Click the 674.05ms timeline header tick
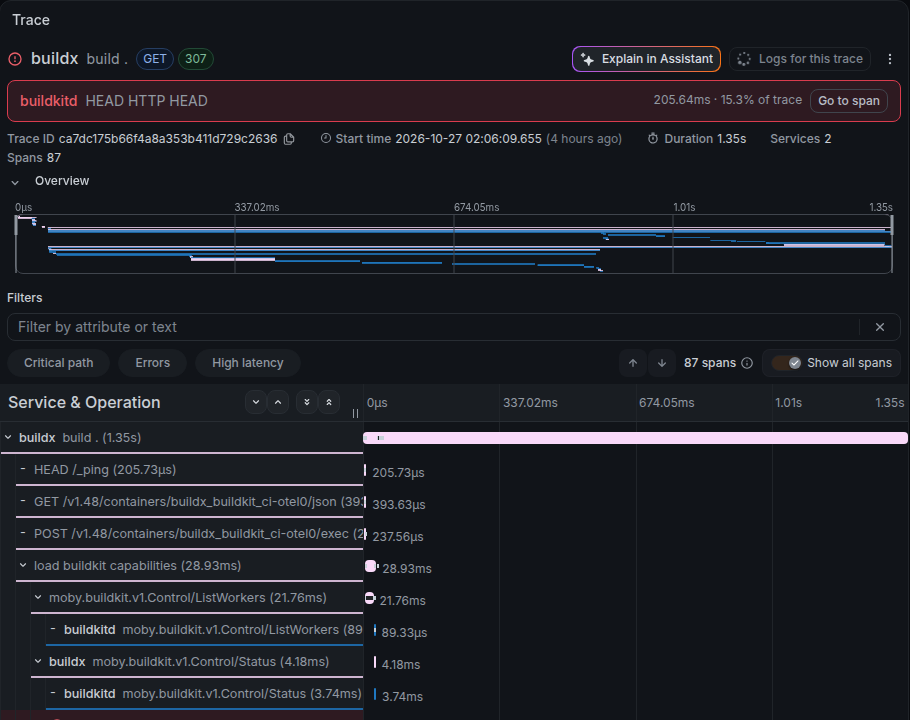 [x=666, y=403]
